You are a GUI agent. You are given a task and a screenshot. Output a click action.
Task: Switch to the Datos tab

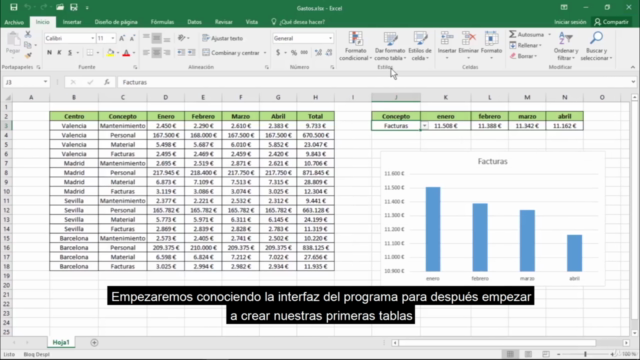194,22
